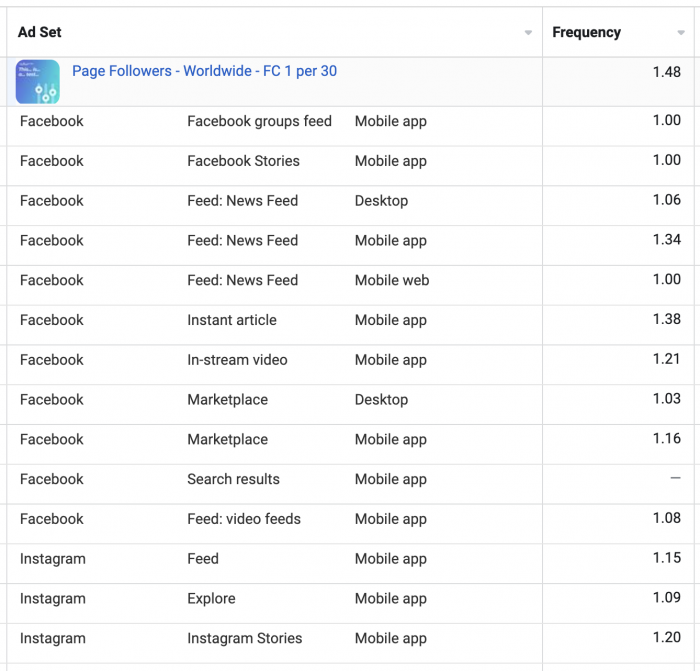Select the Feed: video feeds placement cell
The image size is (700, 671).
coord(244,519)
